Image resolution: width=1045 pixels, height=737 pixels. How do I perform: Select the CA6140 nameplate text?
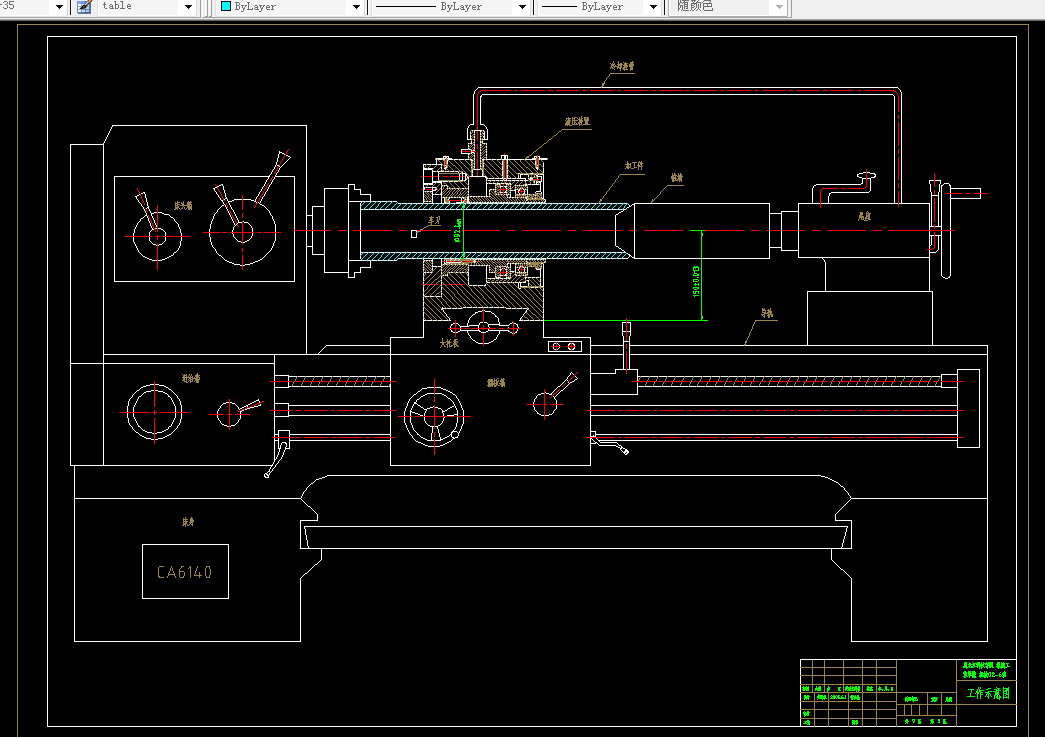point(185,572)
